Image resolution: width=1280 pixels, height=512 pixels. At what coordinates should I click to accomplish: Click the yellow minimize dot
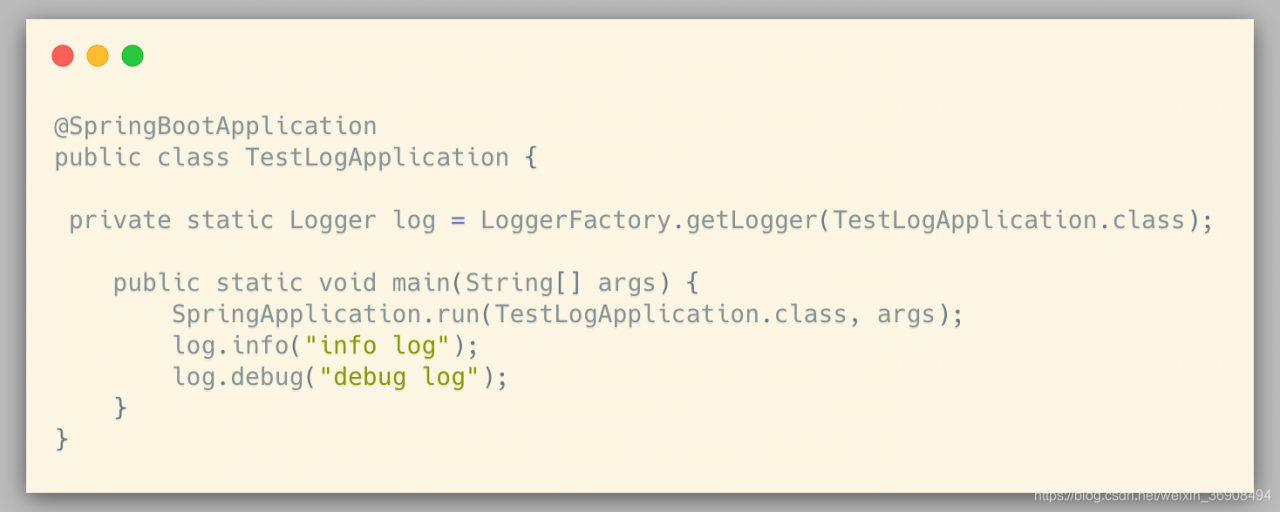coord(97,56)
